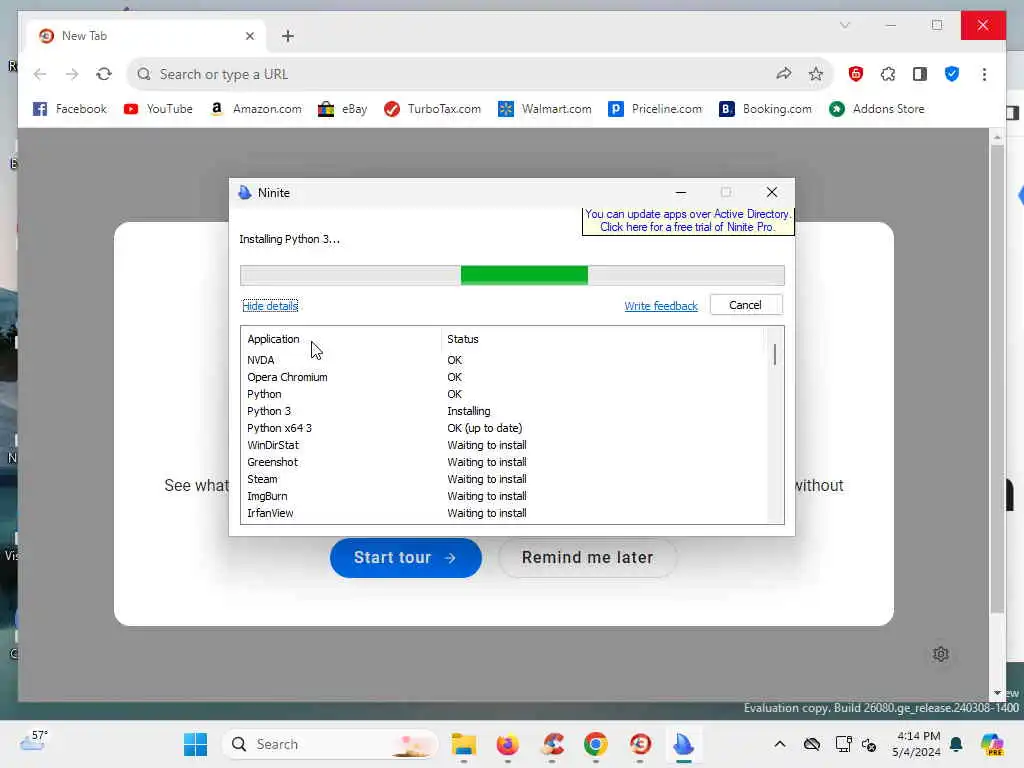
Task: Click the taskbar Search box
Action: (330, 744)
